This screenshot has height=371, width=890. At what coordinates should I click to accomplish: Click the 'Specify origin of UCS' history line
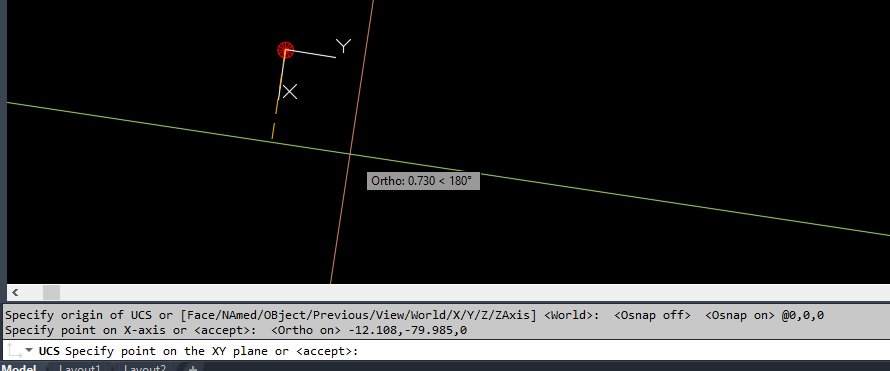click(x=414, y=315)
